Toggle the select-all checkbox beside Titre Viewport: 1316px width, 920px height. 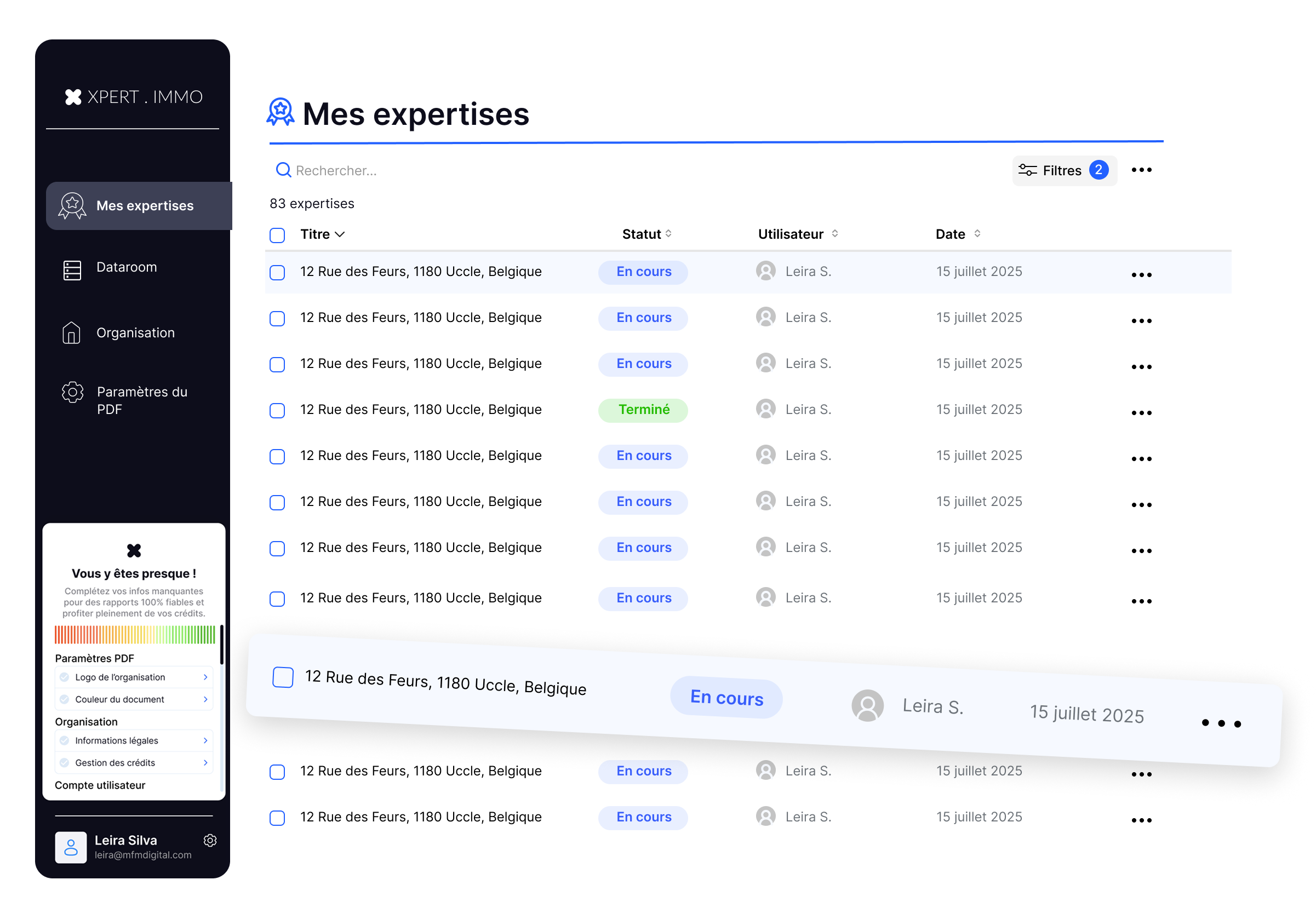pos(277,235)
